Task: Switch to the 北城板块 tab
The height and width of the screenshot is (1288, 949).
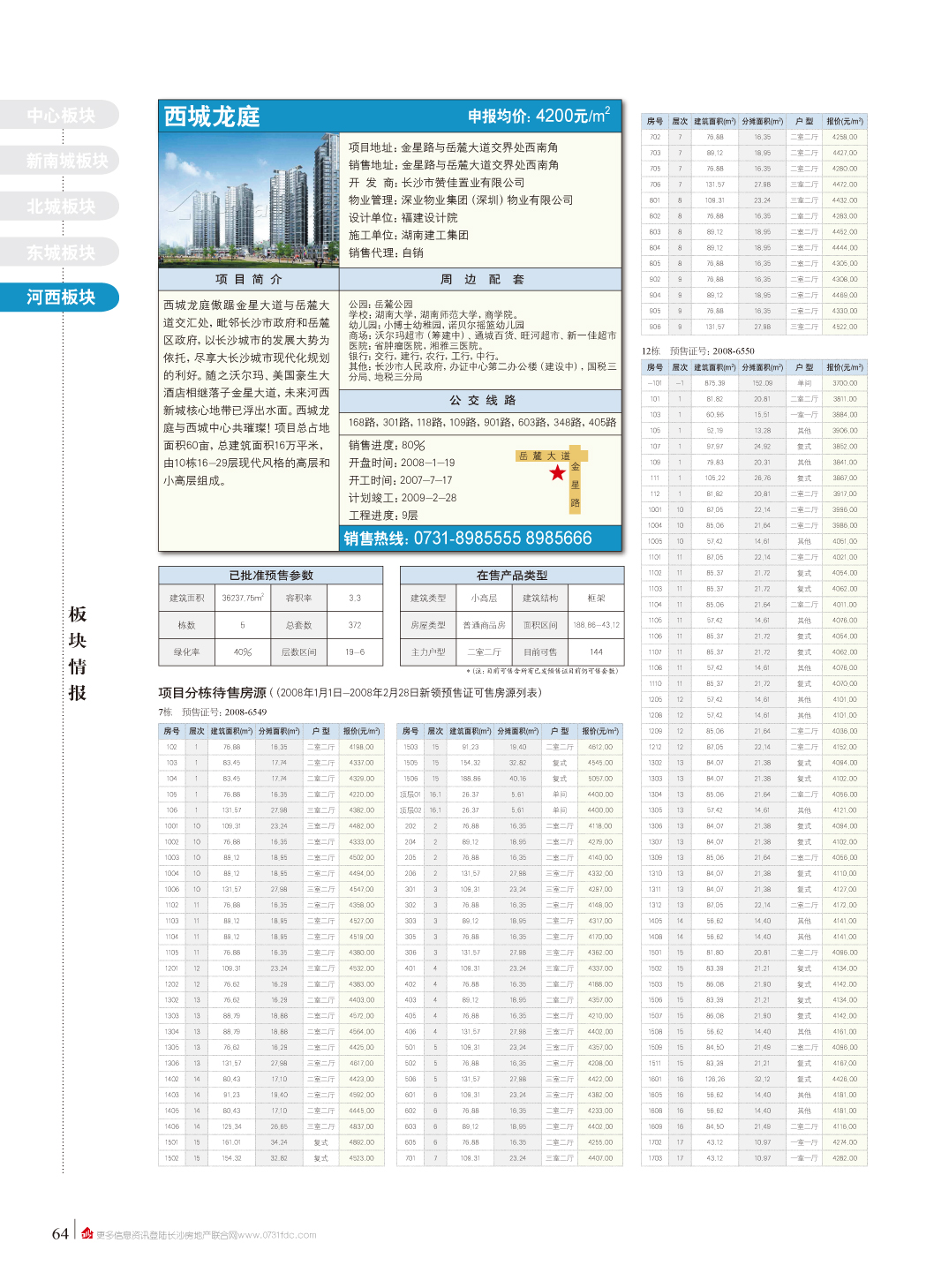Action: [60, 207]
